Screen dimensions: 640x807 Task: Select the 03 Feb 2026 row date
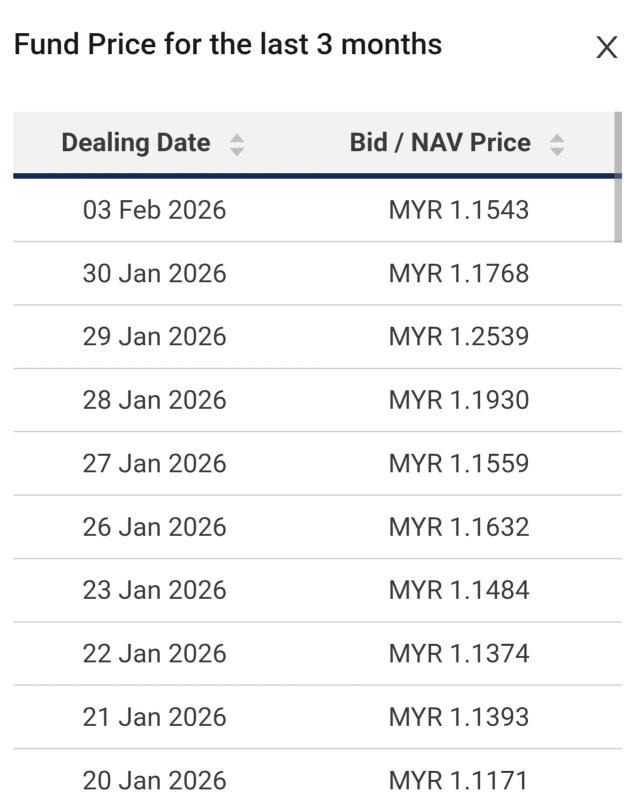(154, 210)
